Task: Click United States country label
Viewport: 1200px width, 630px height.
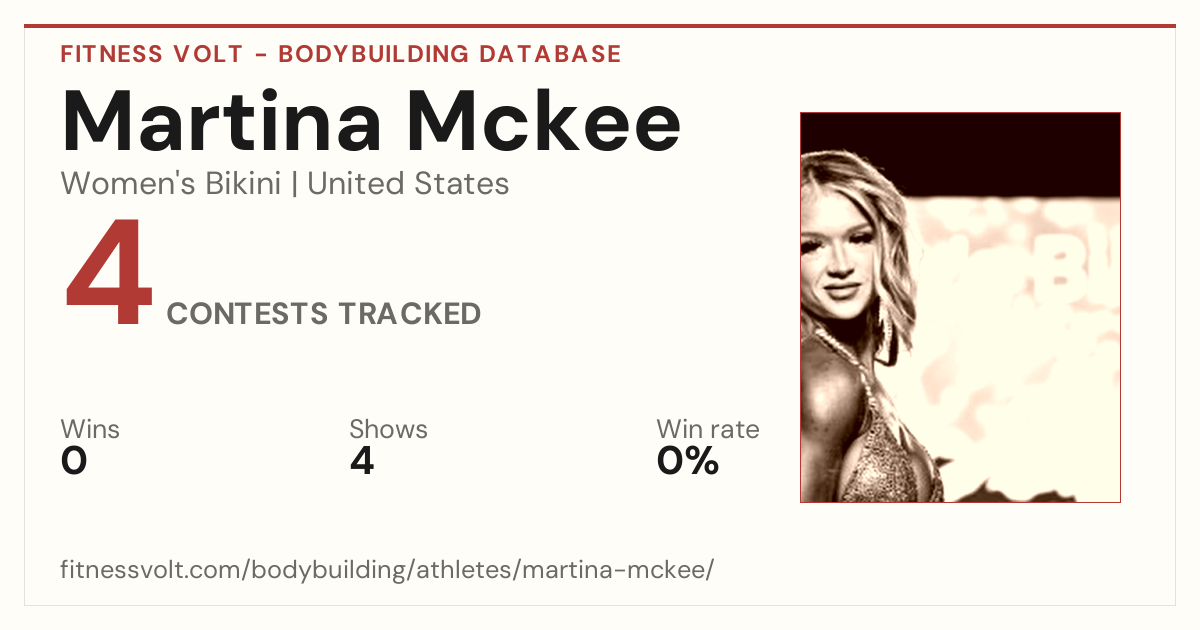Action: (408, 184)
